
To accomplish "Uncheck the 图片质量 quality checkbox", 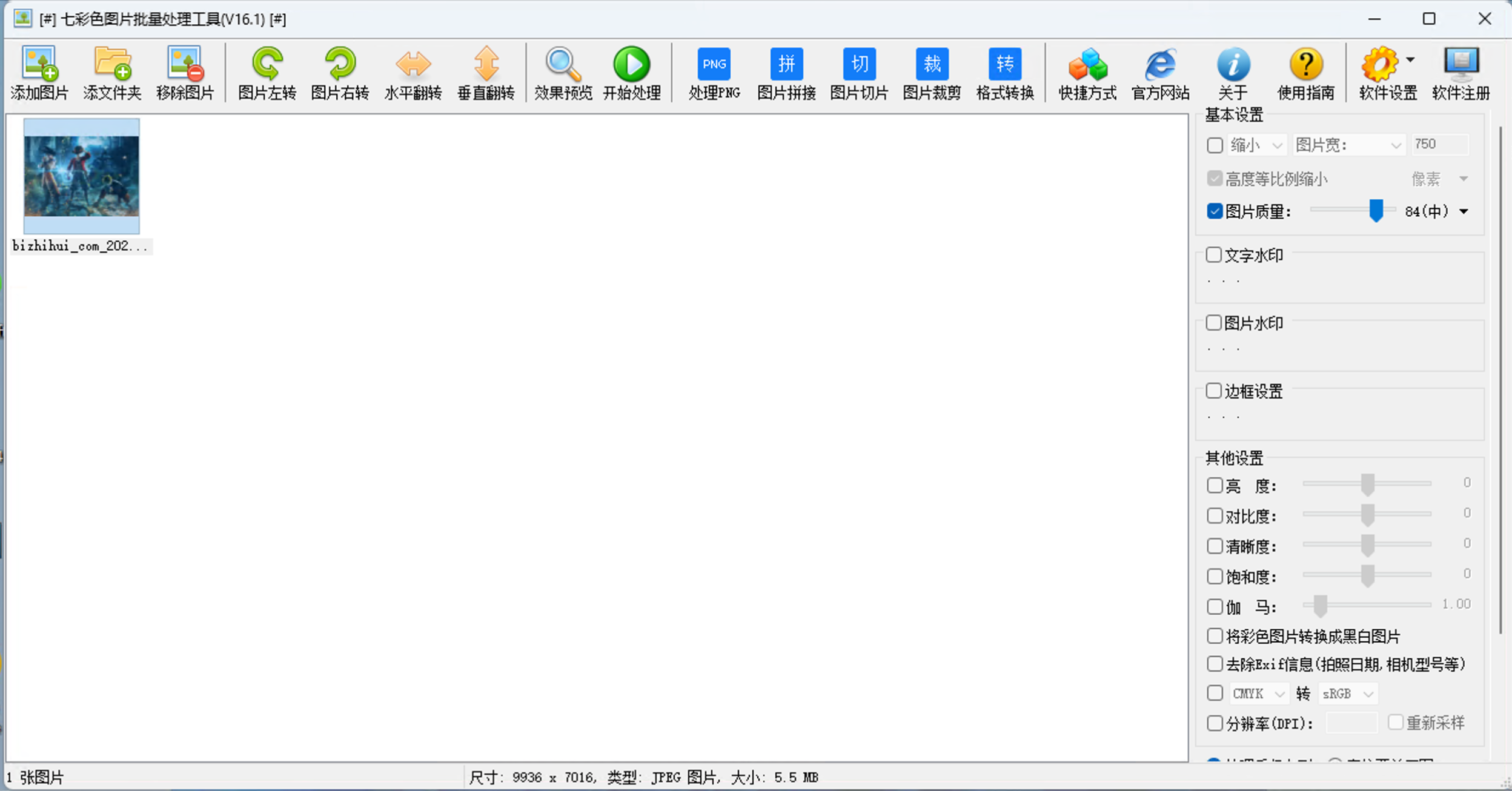I will (x=1215, y=211).
